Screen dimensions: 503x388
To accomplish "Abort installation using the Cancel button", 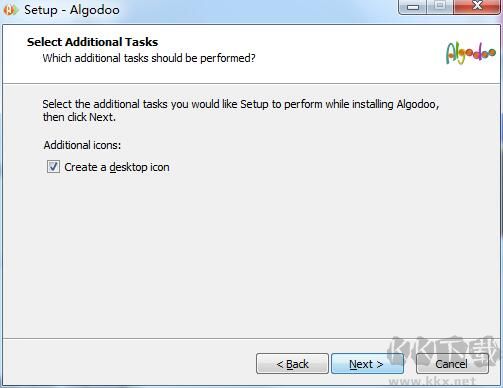I will [x=452, y=364].
